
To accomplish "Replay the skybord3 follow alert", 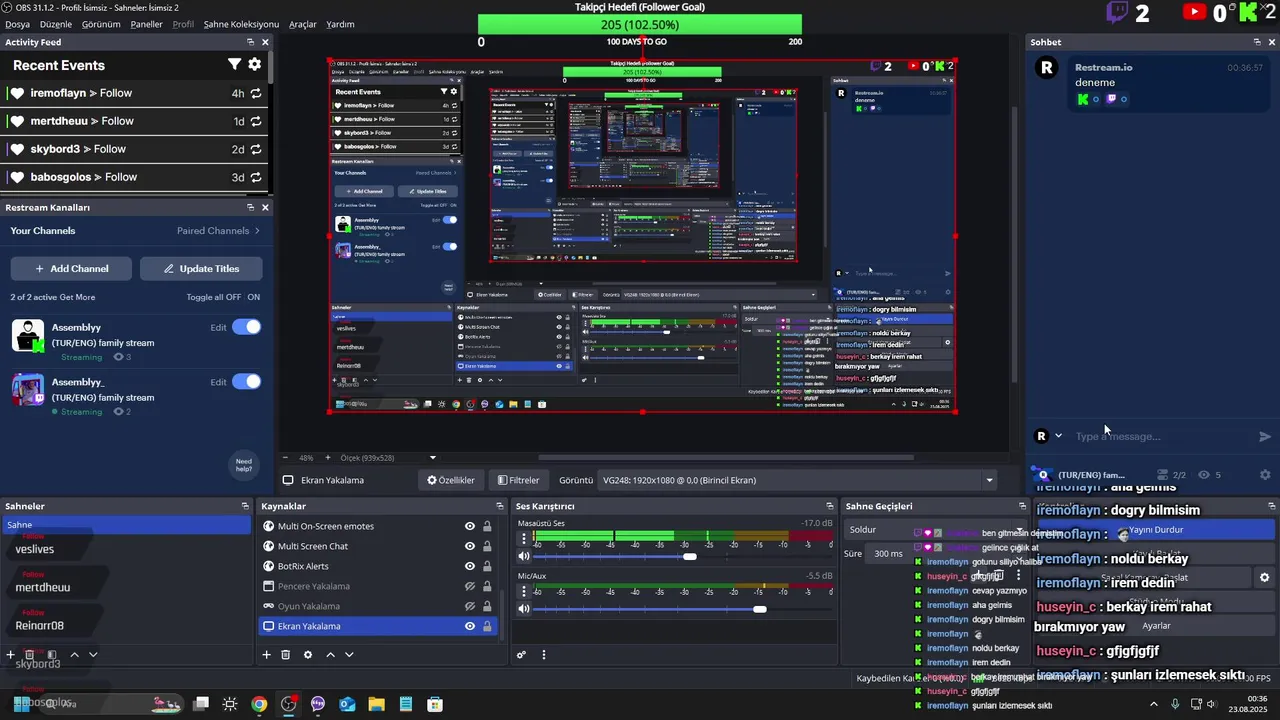I will point(256,149).
